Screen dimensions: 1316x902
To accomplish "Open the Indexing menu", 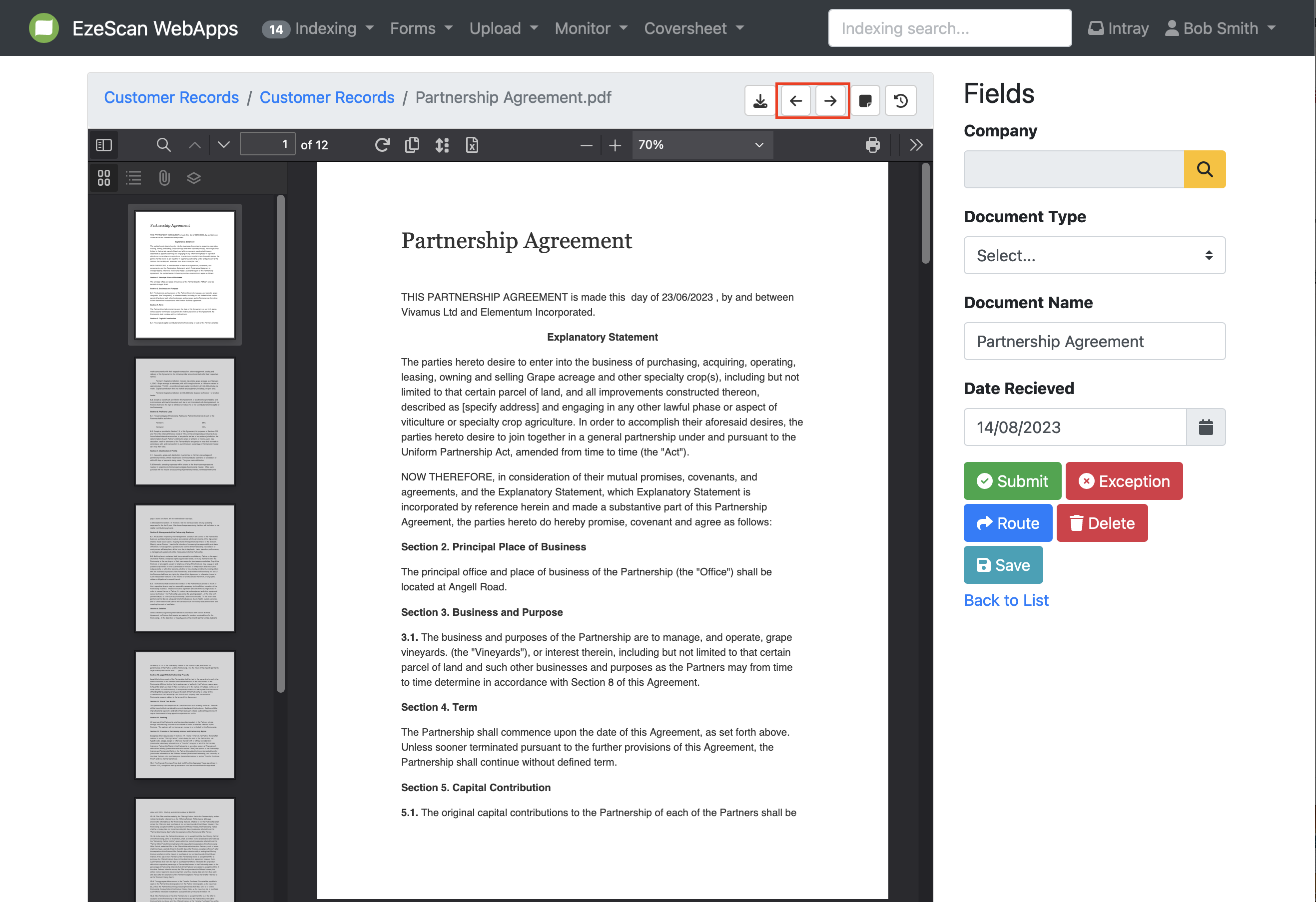I will coord(326,28).
